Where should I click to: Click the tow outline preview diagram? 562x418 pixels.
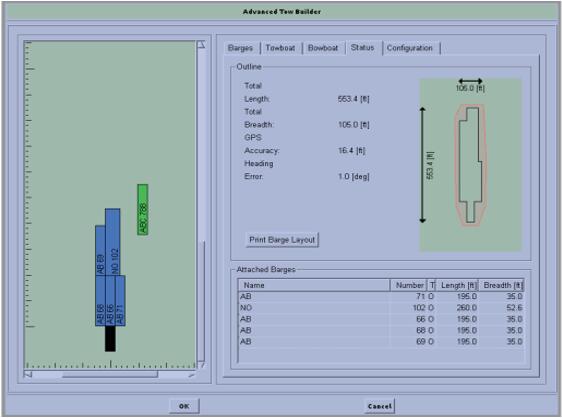point(470,165)
